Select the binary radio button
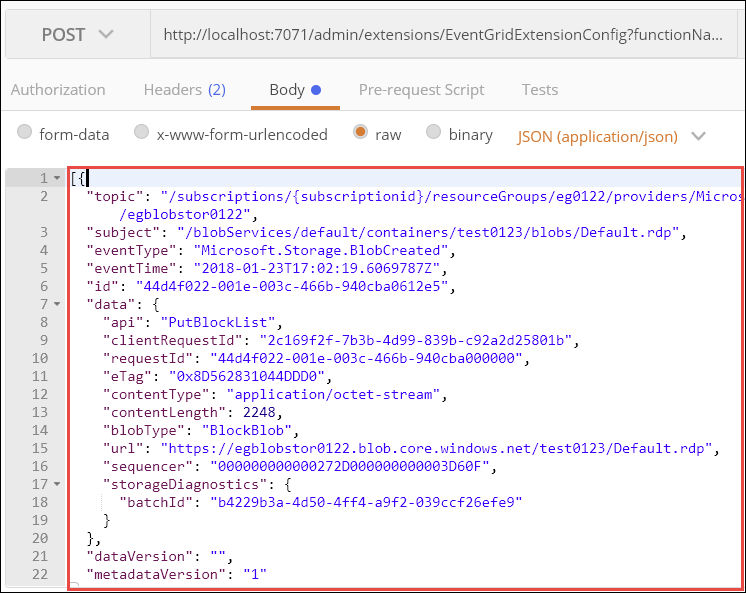Screen dimensions: 746x593 point(433,131)
